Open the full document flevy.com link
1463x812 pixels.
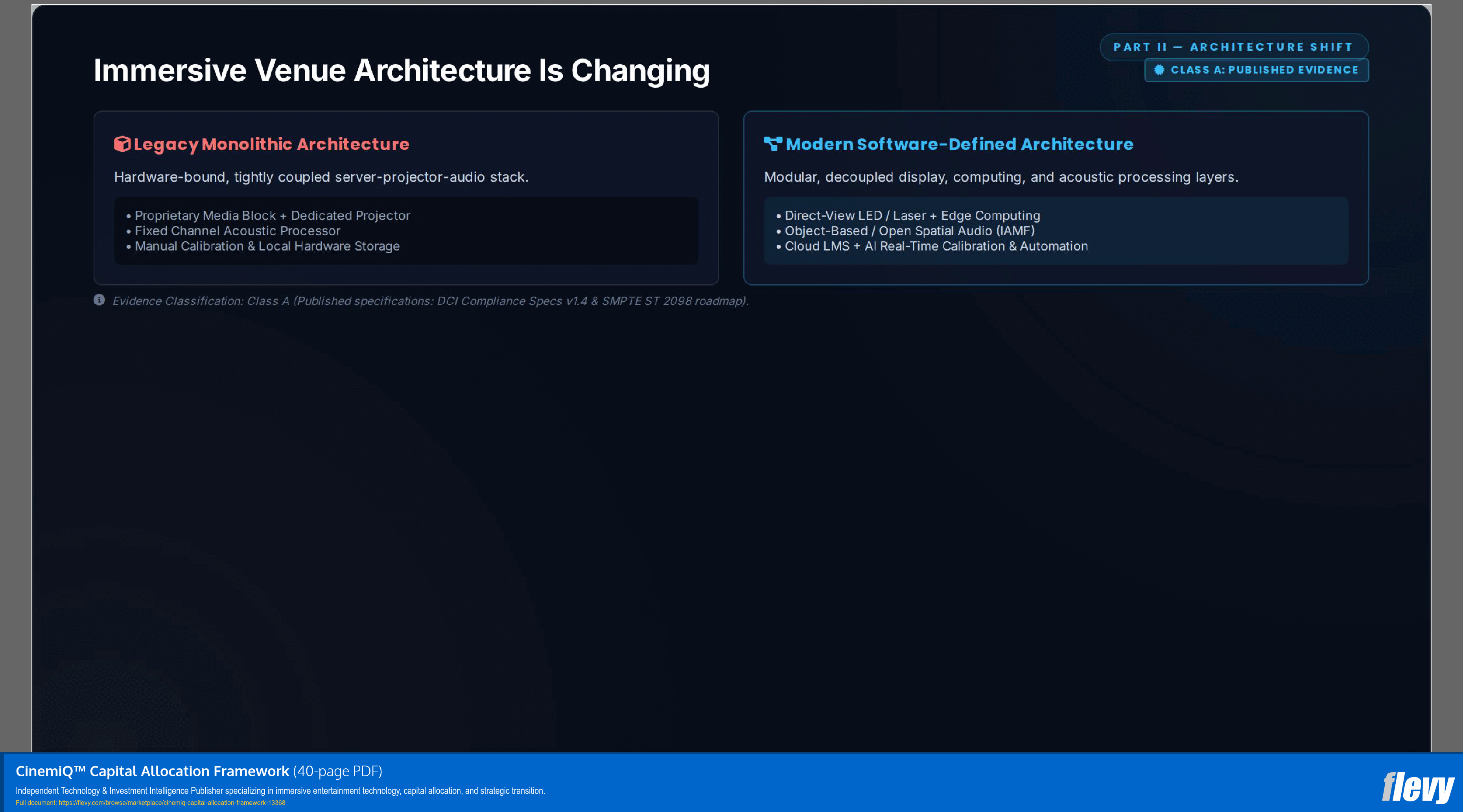tap(171, 803)
